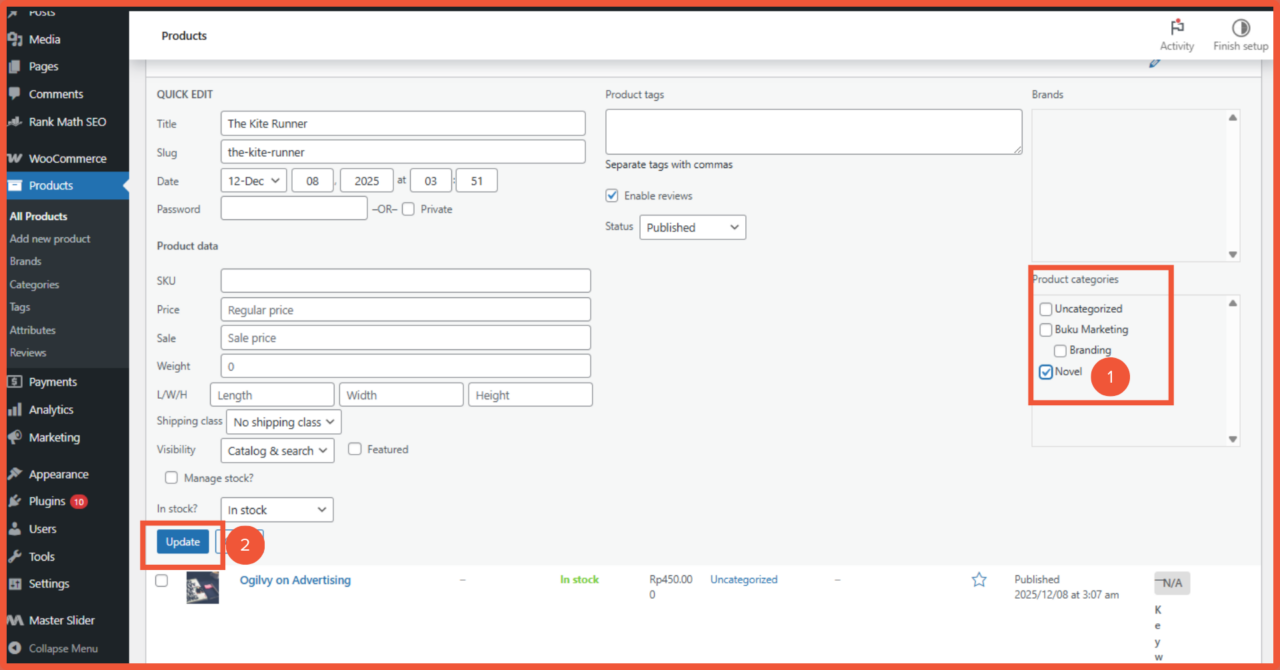This screenshot has width=1280, height=670.
Task: Click the Regular price input field
Action: (405, 310)
